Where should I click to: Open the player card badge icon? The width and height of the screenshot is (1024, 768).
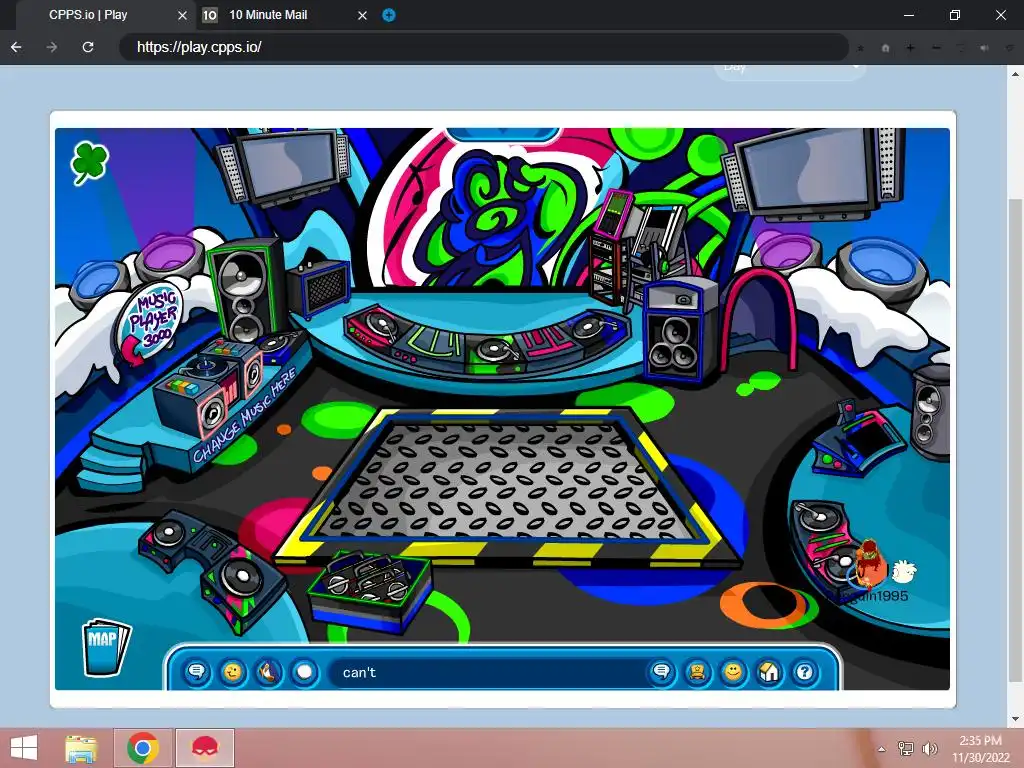point(697,672)
